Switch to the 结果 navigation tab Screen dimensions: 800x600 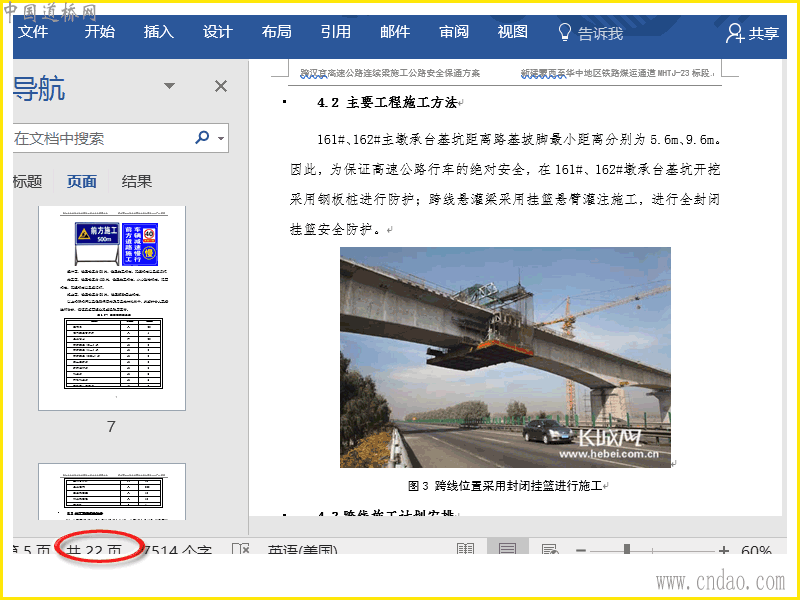pyautogui.click(x=137, y=182)
